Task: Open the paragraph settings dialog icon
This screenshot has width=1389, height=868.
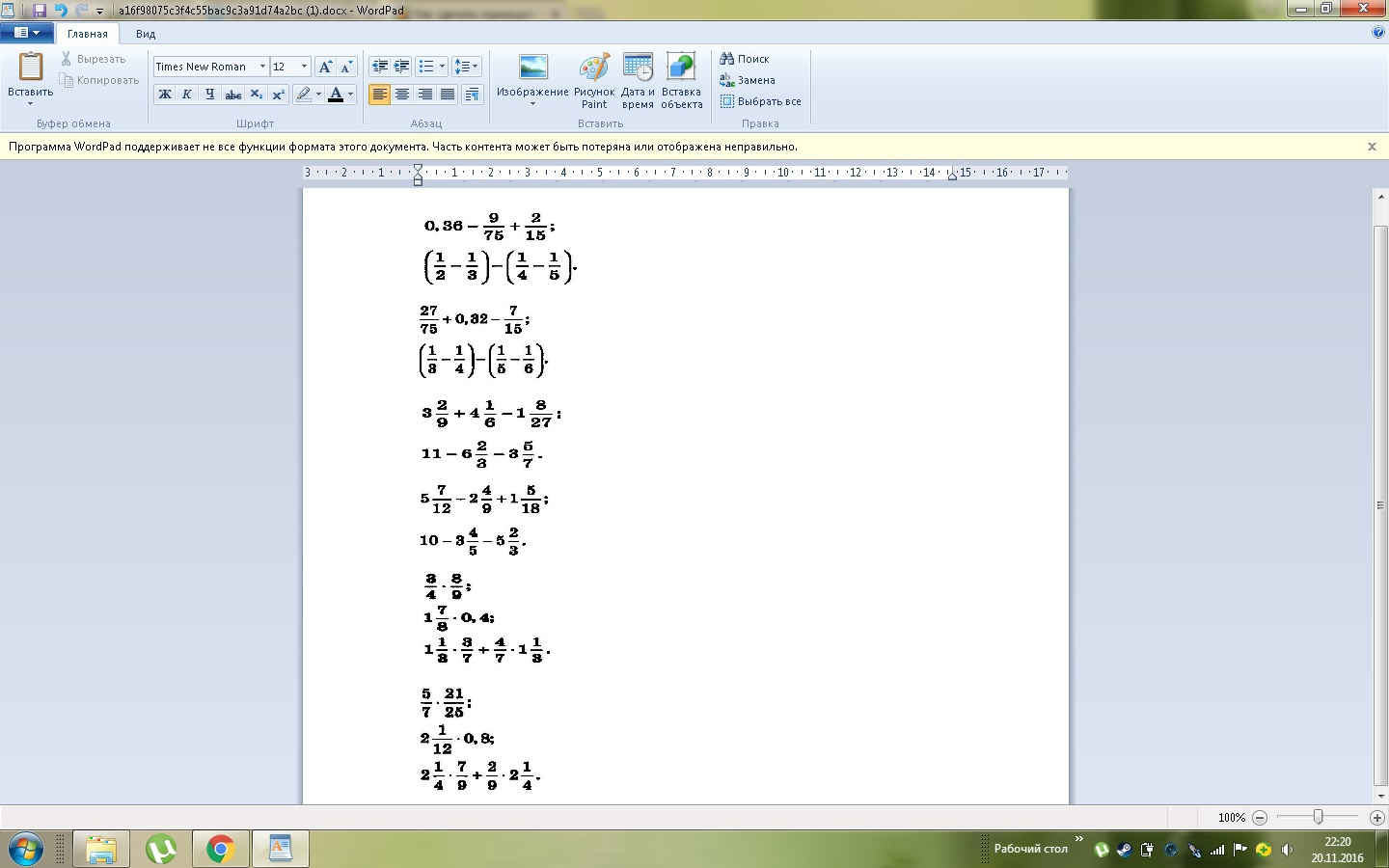Action: (x=472, y=95)
